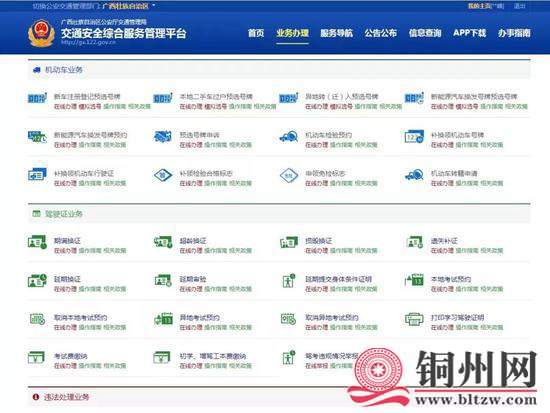550x413 pixels.
Task: Open the 公告公布 navigation tab
Action: click(x=381, y=33)
